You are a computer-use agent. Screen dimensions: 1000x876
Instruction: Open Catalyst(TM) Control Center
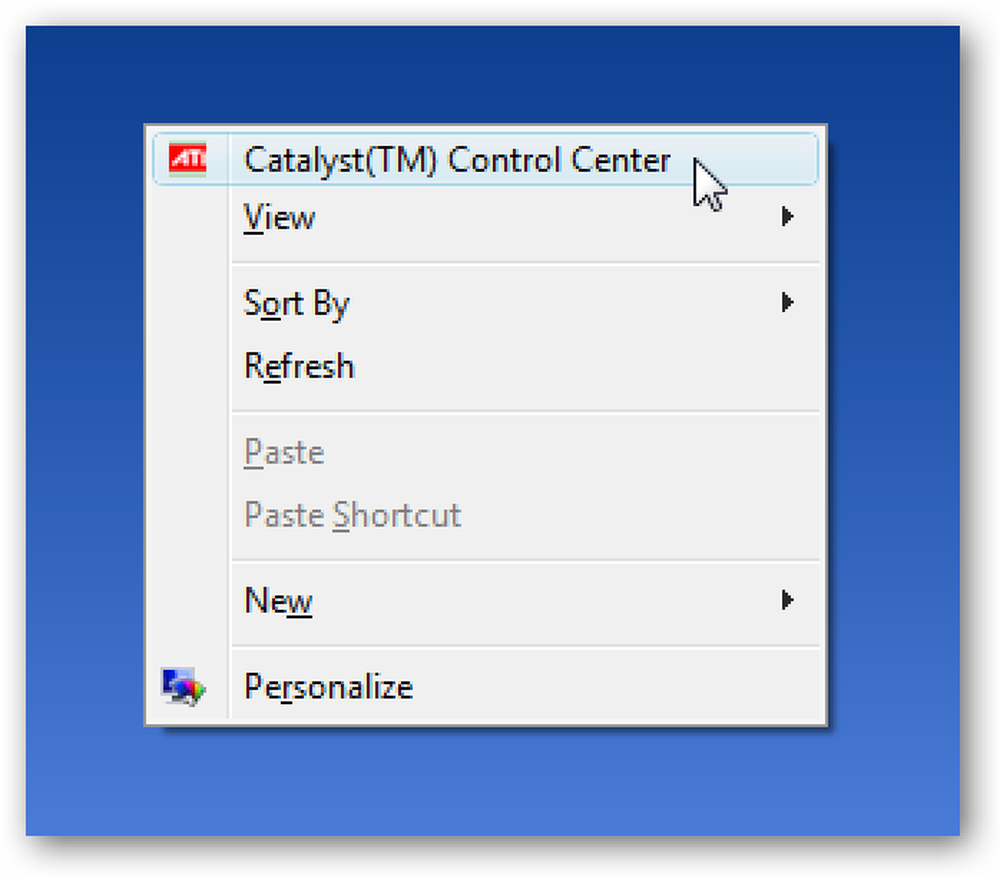485,159
